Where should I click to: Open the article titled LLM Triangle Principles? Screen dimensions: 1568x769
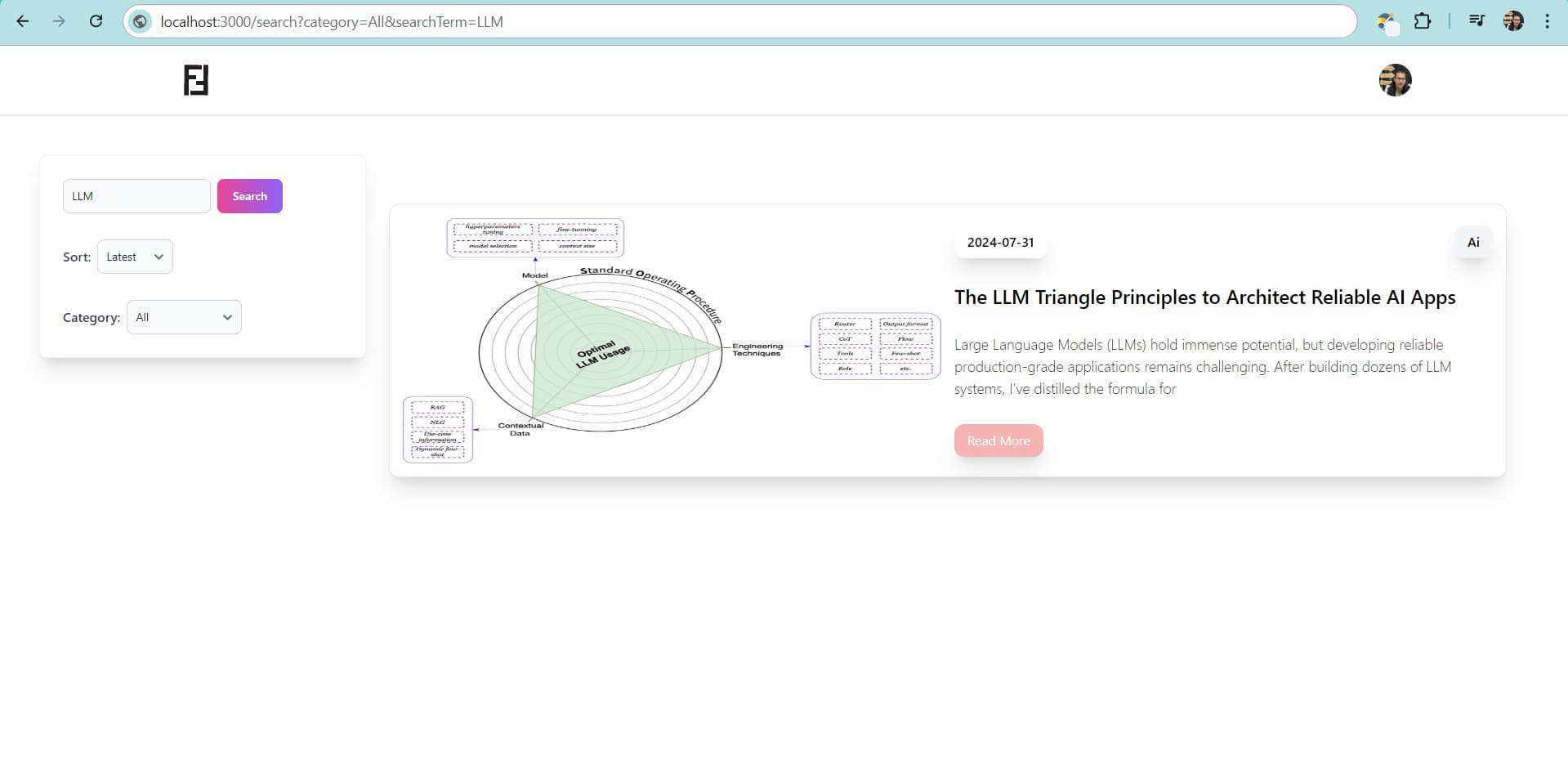click(1204, 297)
